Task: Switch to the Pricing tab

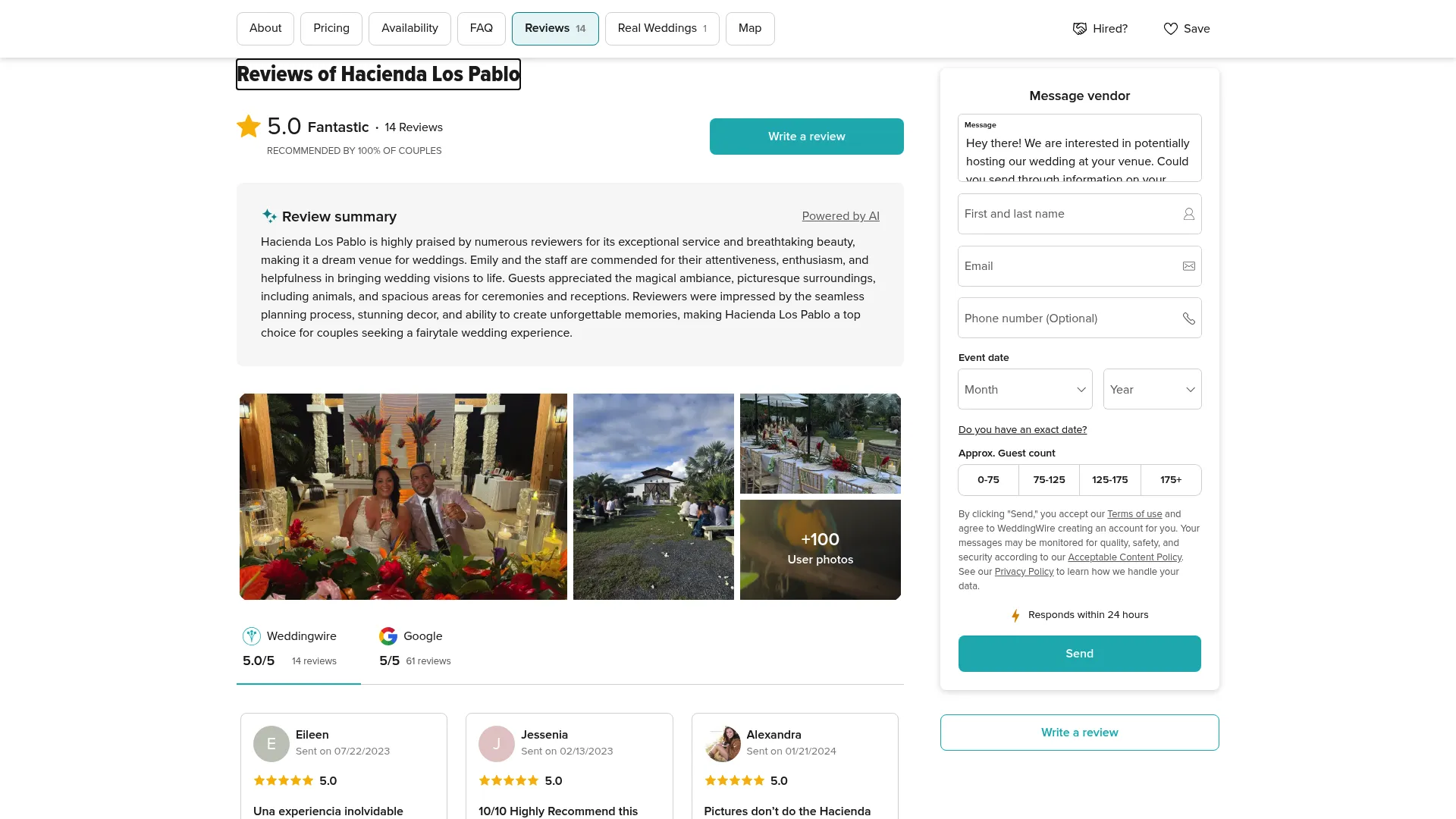Action: tap(331, 29)
